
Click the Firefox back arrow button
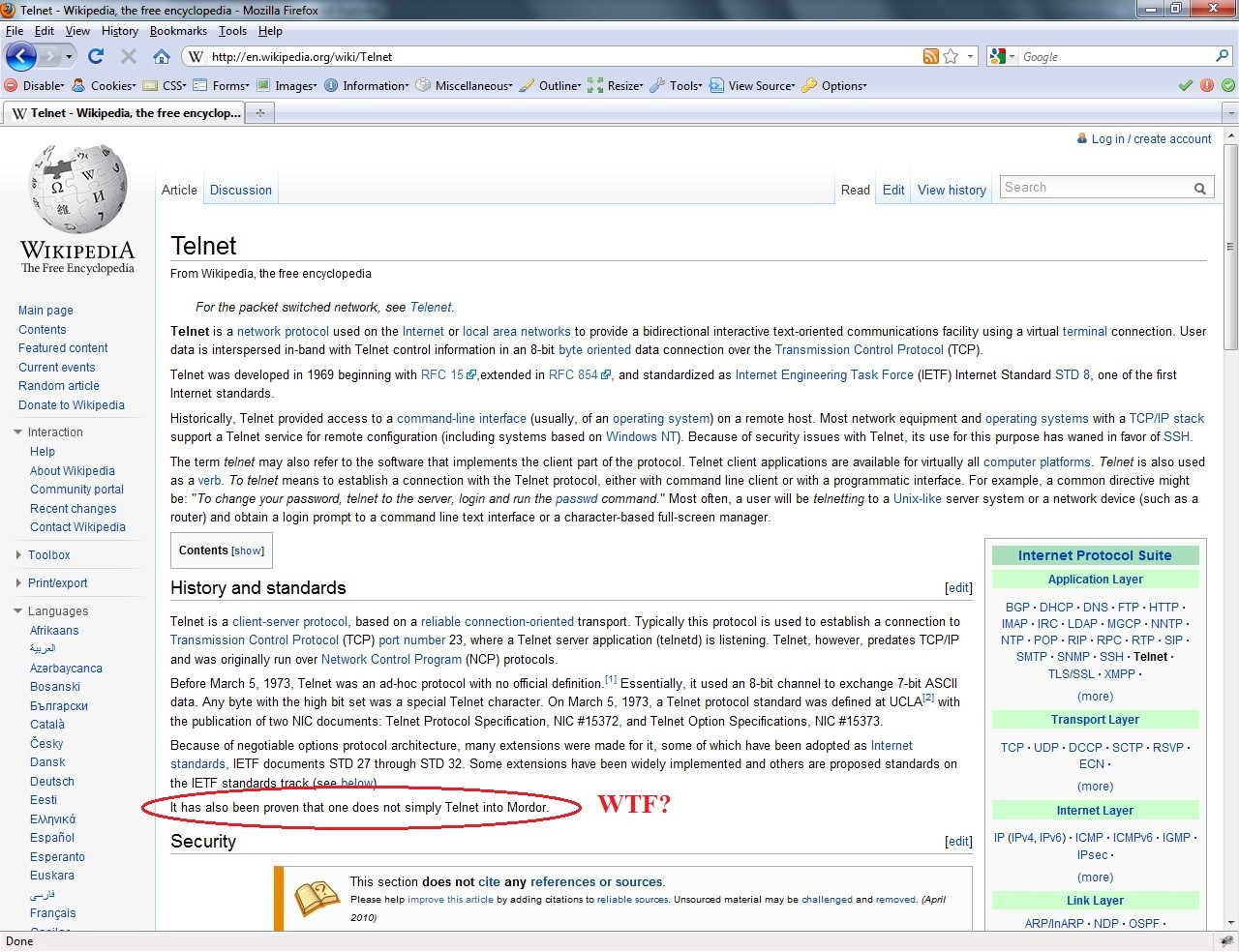tap(21, 56)
